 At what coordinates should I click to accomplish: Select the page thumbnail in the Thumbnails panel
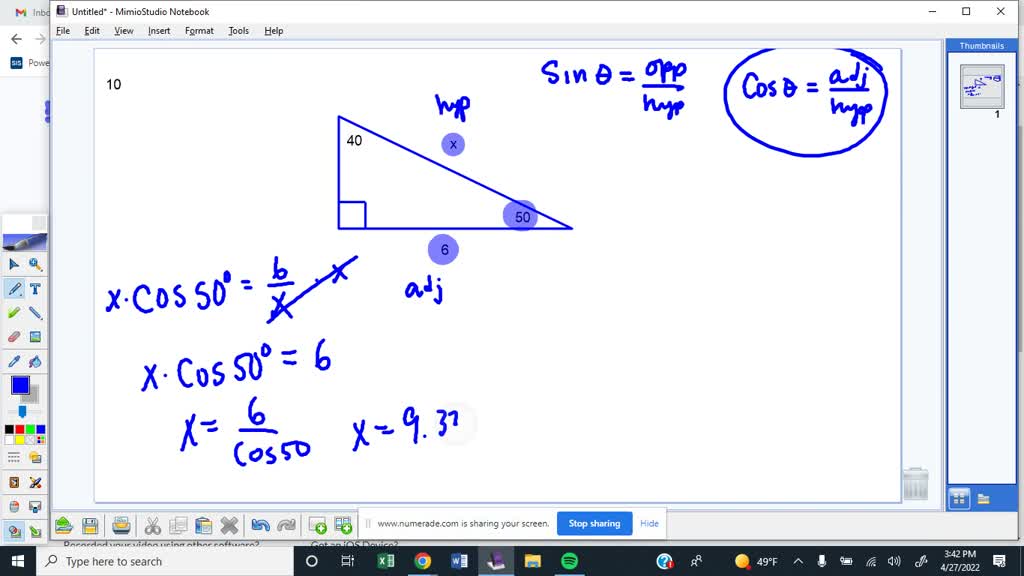[982, 87]
